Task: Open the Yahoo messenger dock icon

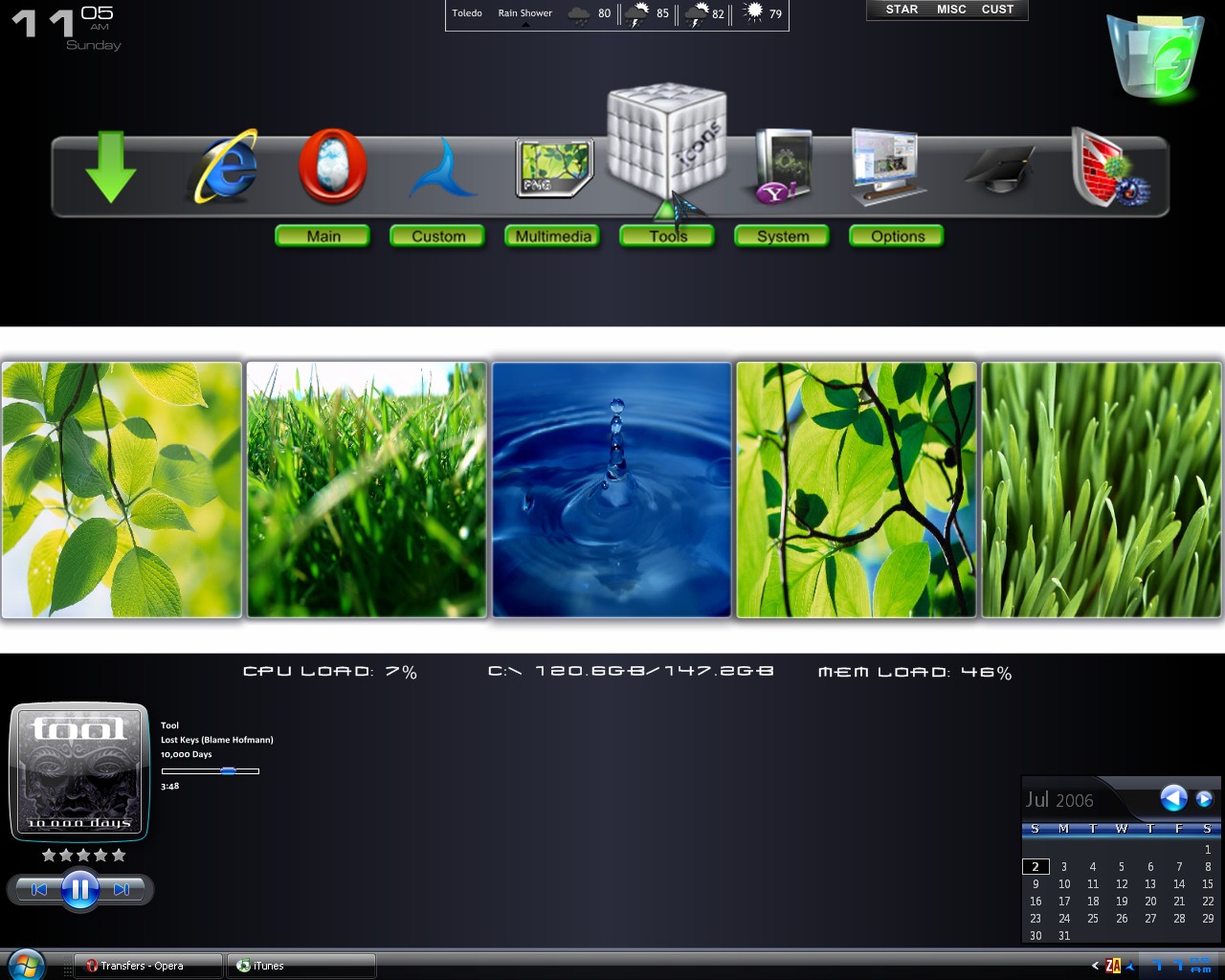Action: click(781, 167)
